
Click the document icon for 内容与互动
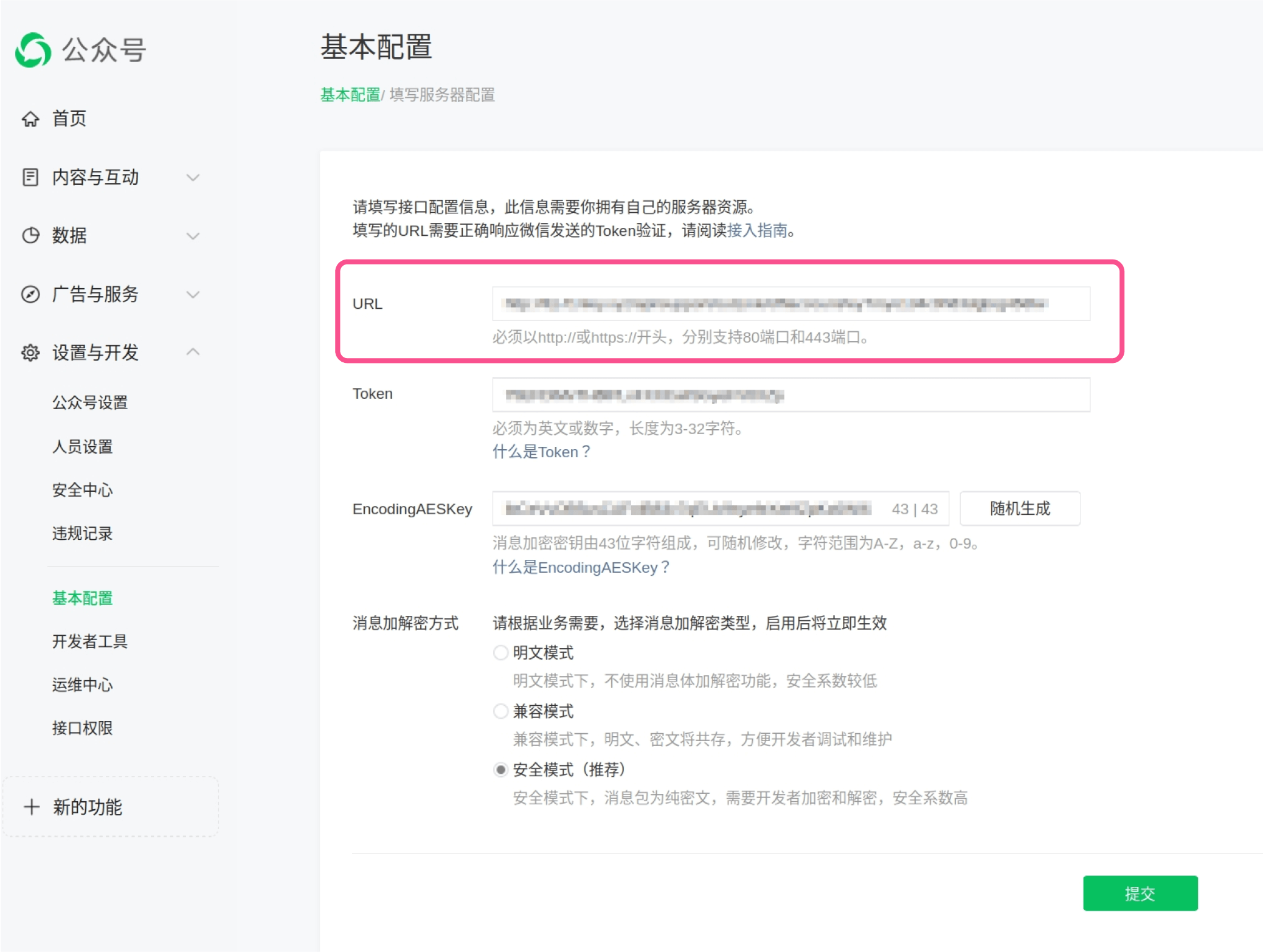pyautogui.click(x=30, y=177)
